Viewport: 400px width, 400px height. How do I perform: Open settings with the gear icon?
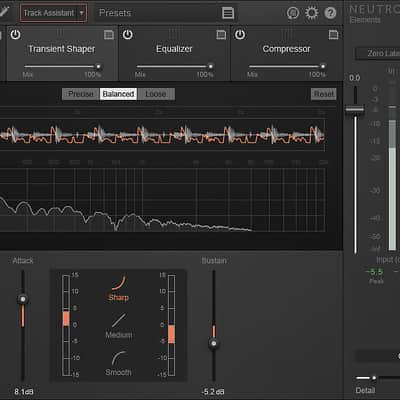click(312, 13)
